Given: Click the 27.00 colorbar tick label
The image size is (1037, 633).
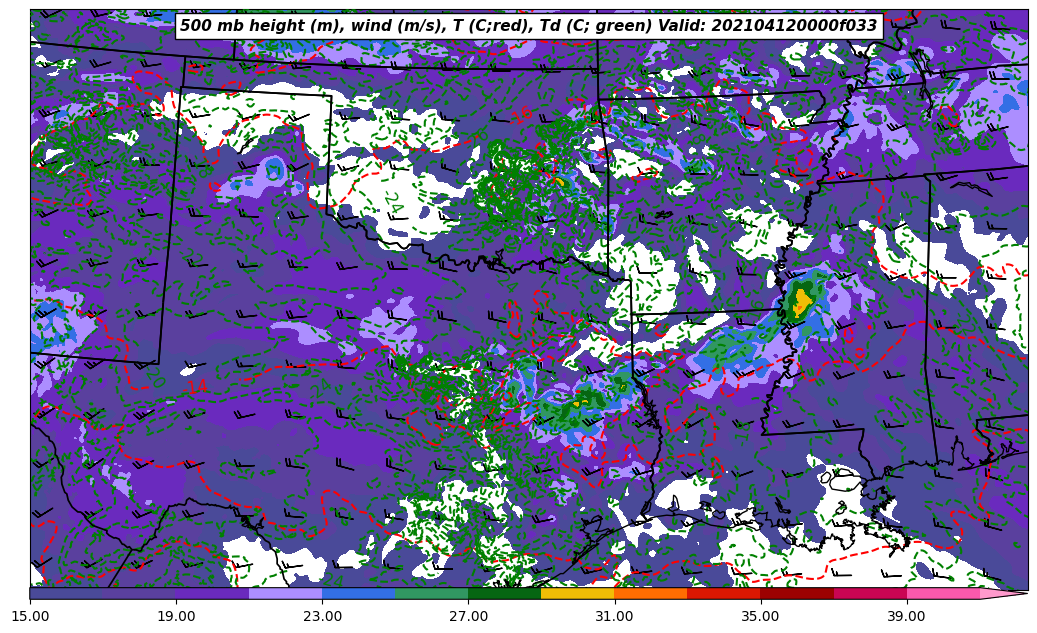Looking at the screenshot, I should [468, 616].
